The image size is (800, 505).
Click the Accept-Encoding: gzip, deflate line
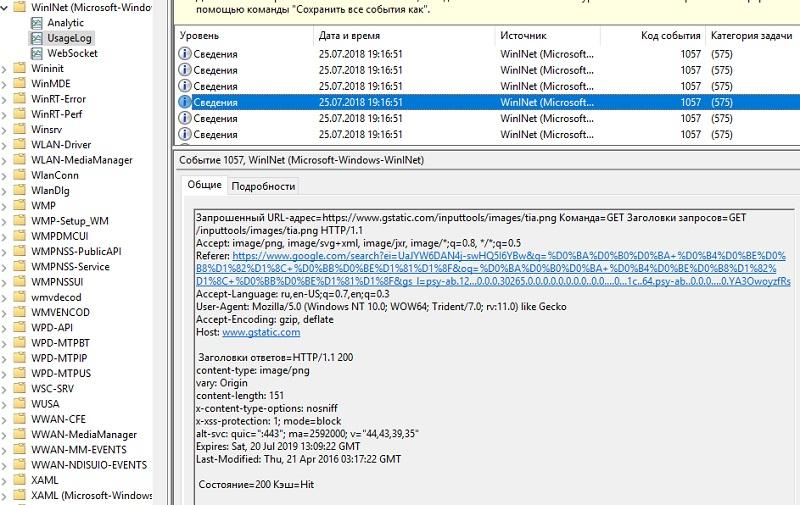[265, 319]
